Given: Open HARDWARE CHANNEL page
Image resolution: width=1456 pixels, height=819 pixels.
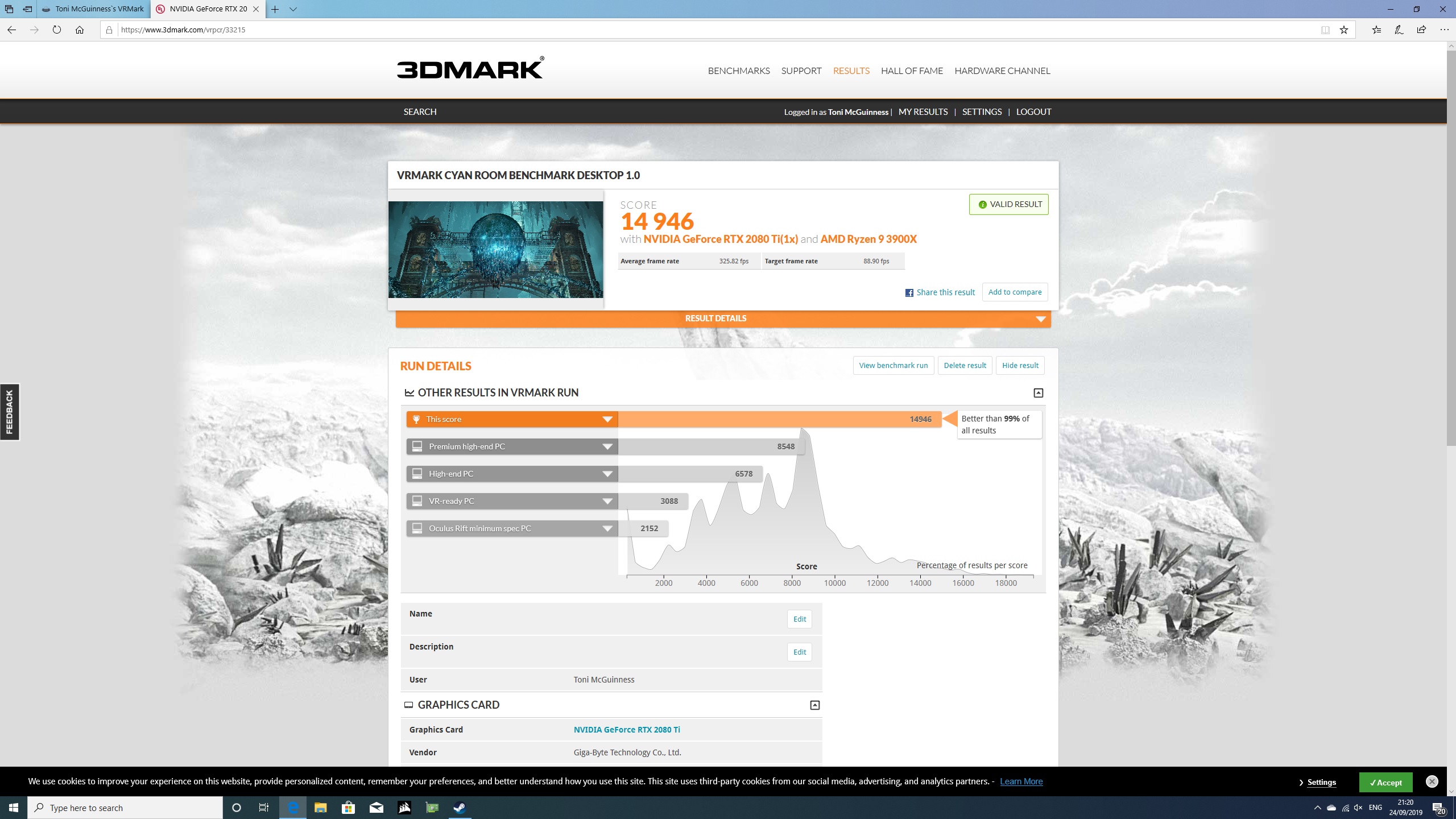Looking at the screenshot, I should [x=1002, y=71].
